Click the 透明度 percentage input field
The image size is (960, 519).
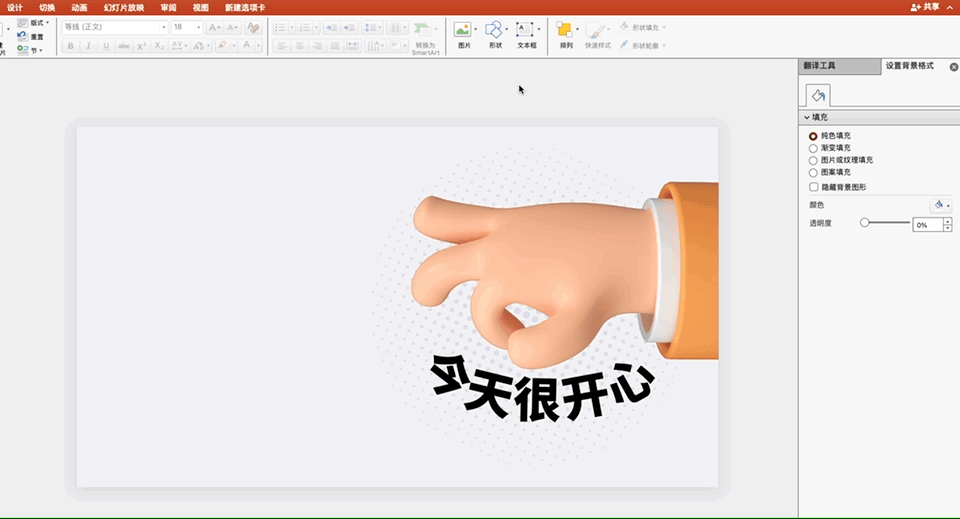(x=927, y=225)
